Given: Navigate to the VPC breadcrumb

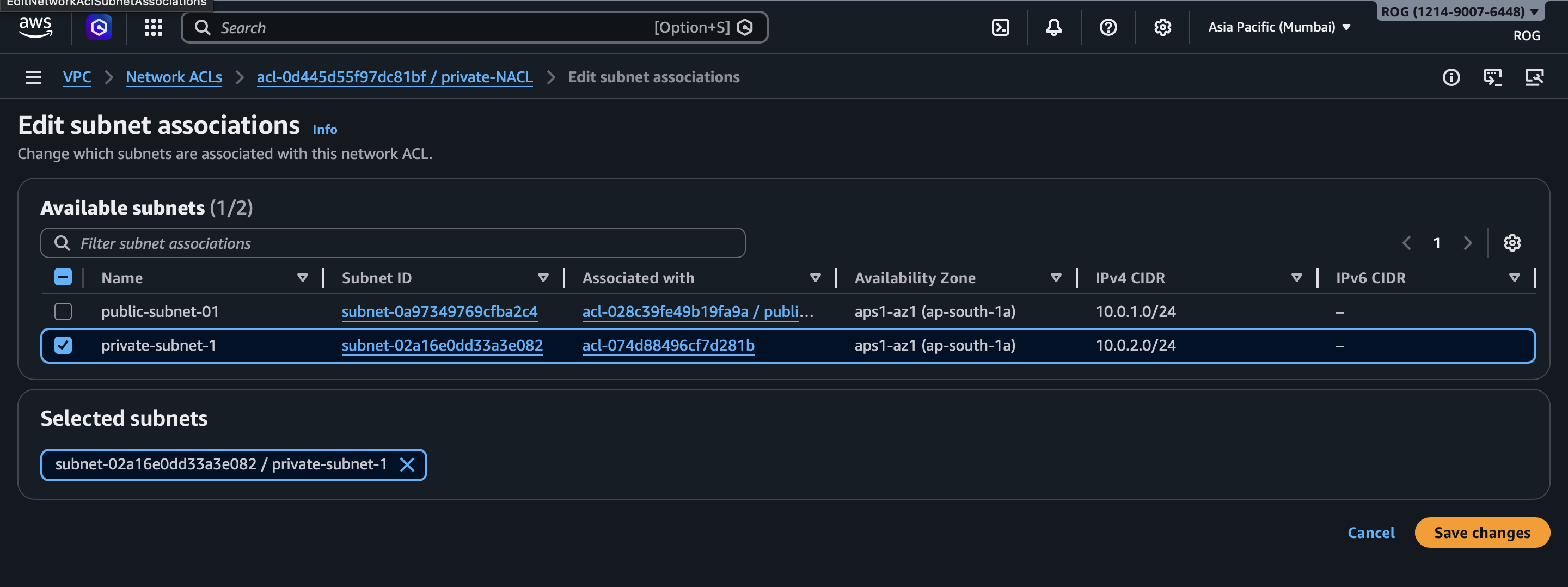Looking at the screenshot, I should 77,77.
